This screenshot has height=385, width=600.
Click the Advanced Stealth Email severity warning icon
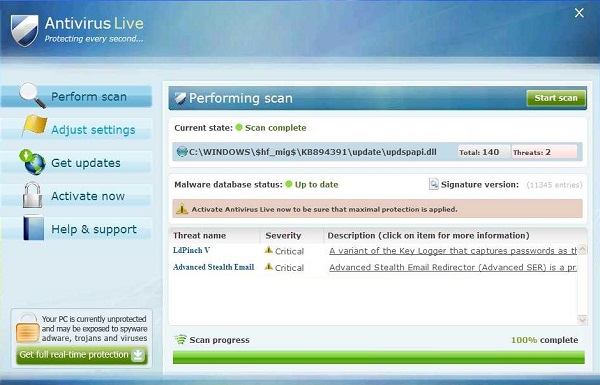(x=269, y=267)
